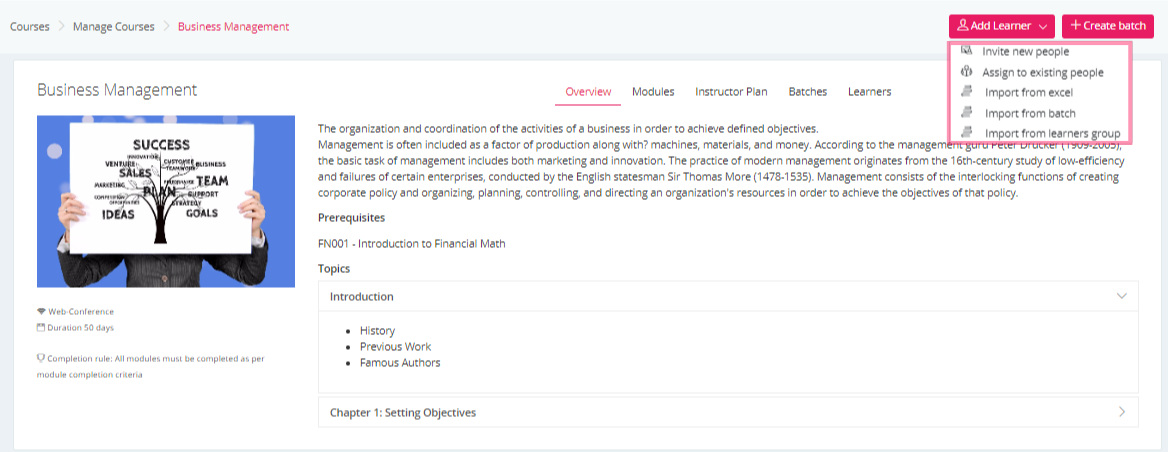This screenshot has height=452, width=1168.
Task: Open the Instructor Plan tab
Action: coord(731,92)
